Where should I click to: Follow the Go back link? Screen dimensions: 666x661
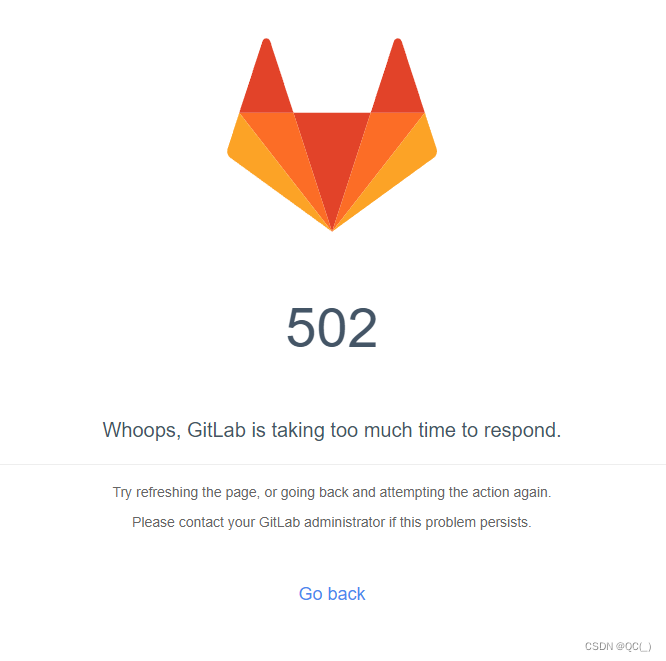[332, 593]
